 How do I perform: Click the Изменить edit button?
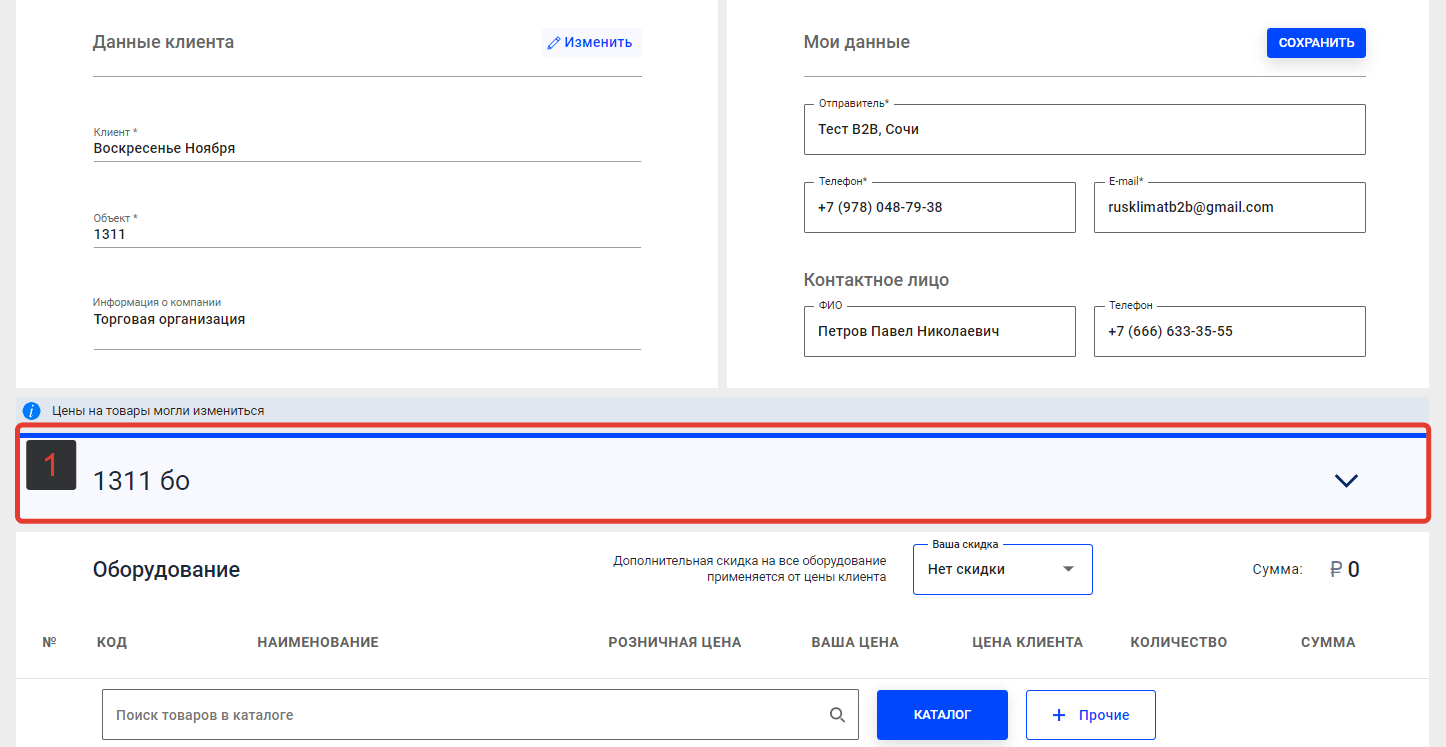591,43
